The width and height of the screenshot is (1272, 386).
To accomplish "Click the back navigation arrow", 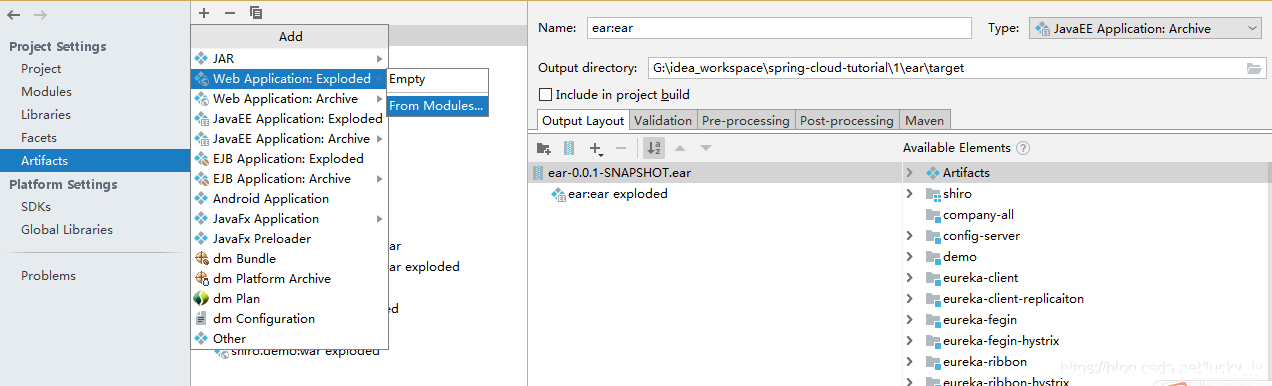I will [14, 15].
